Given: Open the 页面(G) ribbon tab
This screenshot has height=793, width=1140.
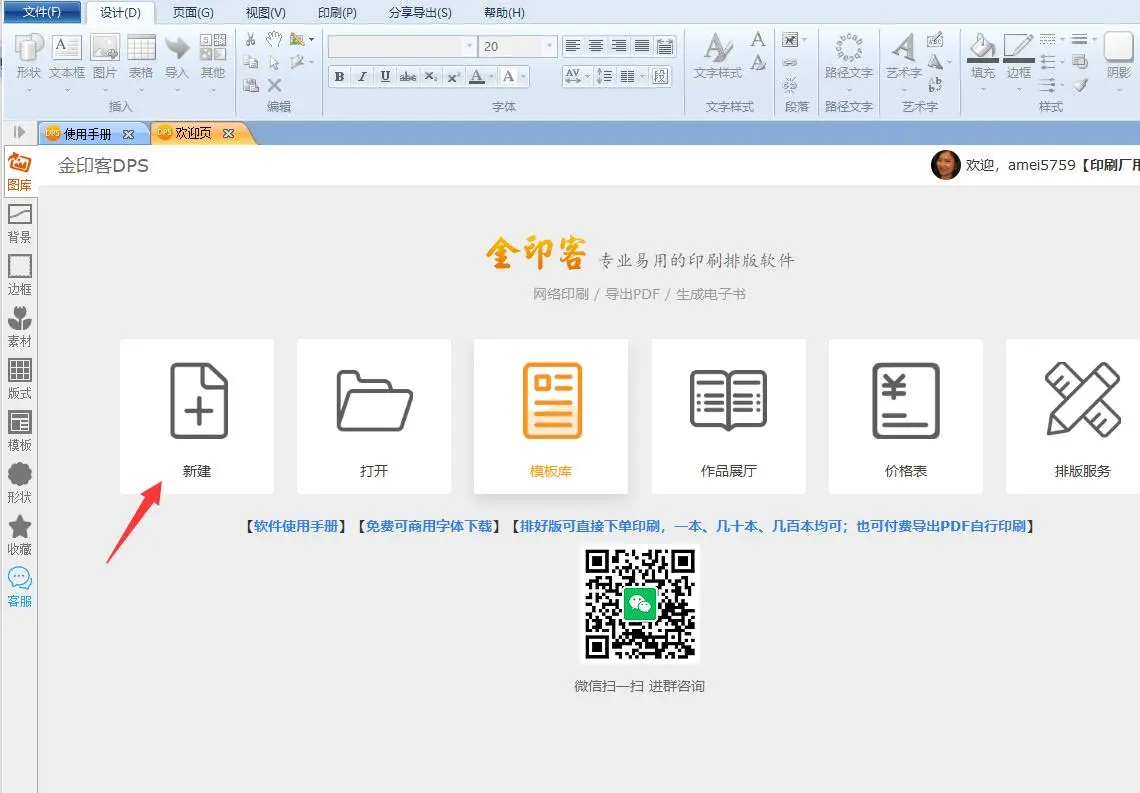Looking at the screenshot, I should pos(193,12).
